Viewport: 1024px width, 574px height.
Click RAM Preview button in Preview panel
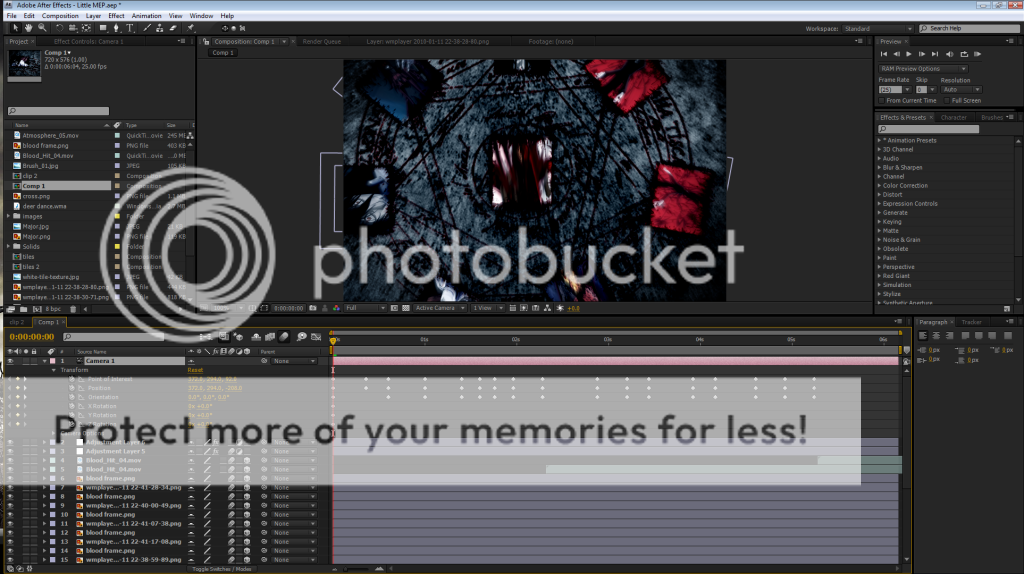tap(978, 54)
